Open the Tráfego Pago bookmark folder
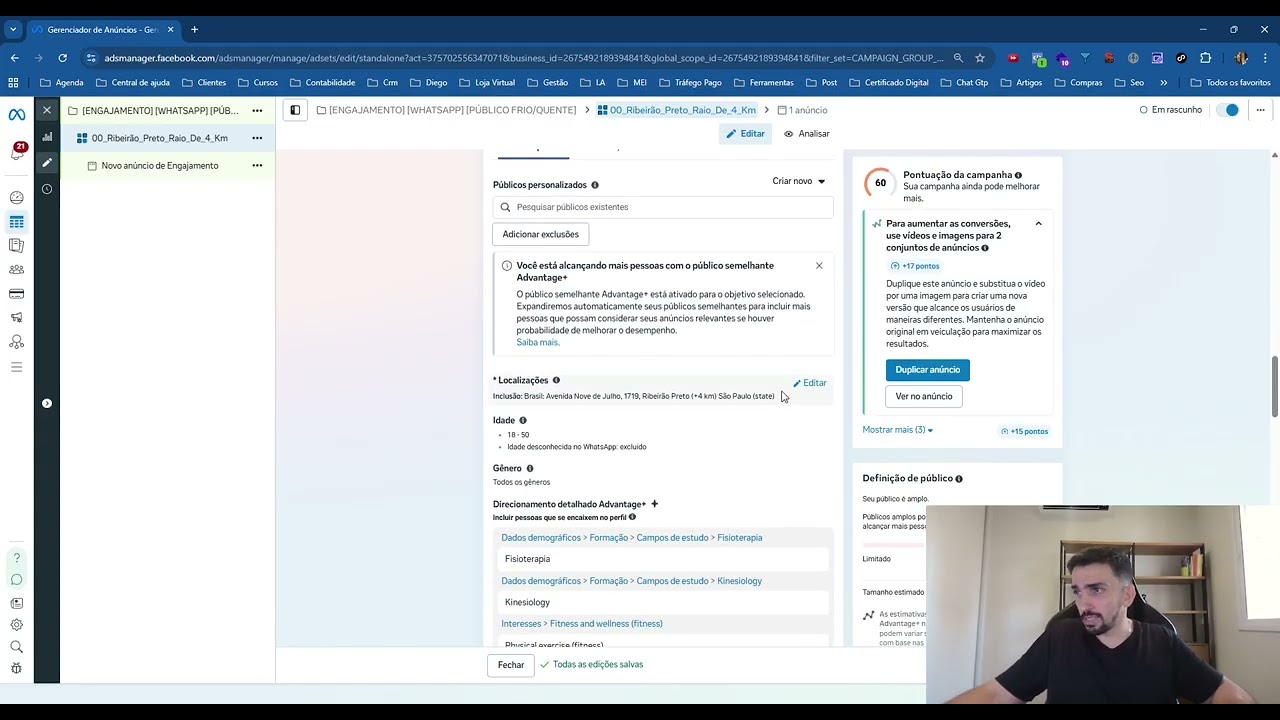Screen dimensions: 1280x720 (x=690, y=83)
